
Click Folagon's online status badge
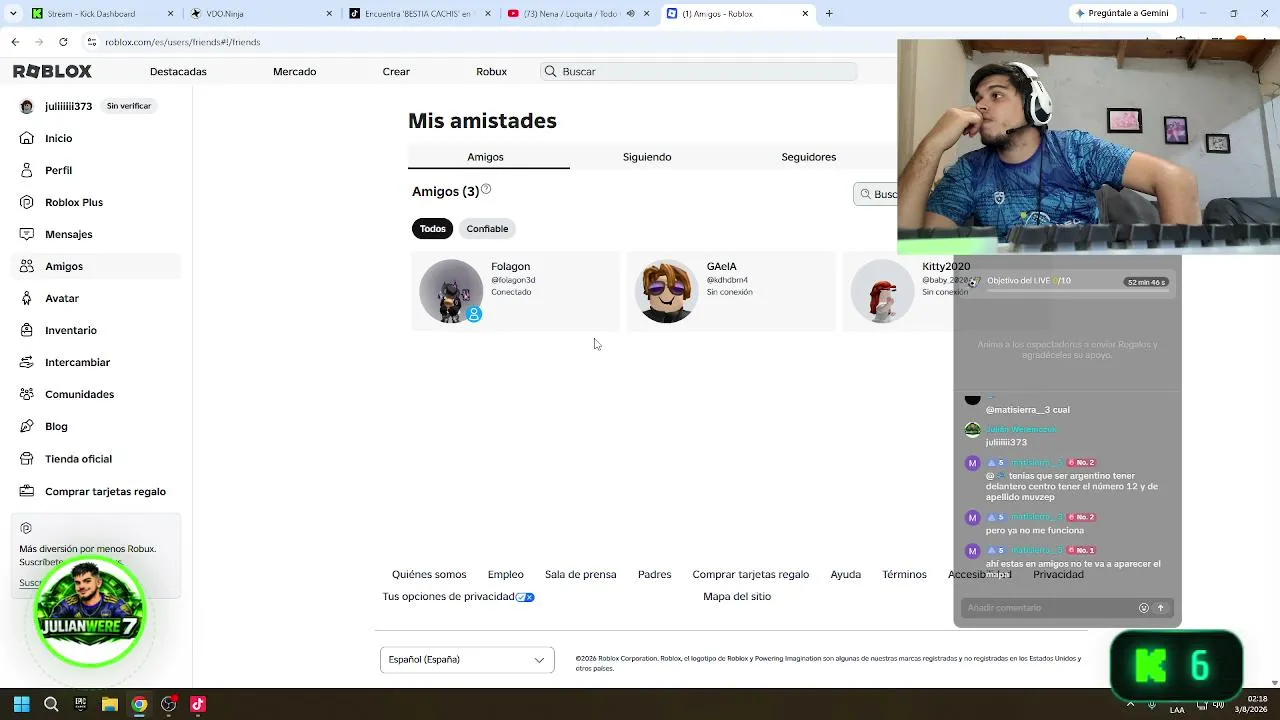pyautogui.click(x=474, y=314)
